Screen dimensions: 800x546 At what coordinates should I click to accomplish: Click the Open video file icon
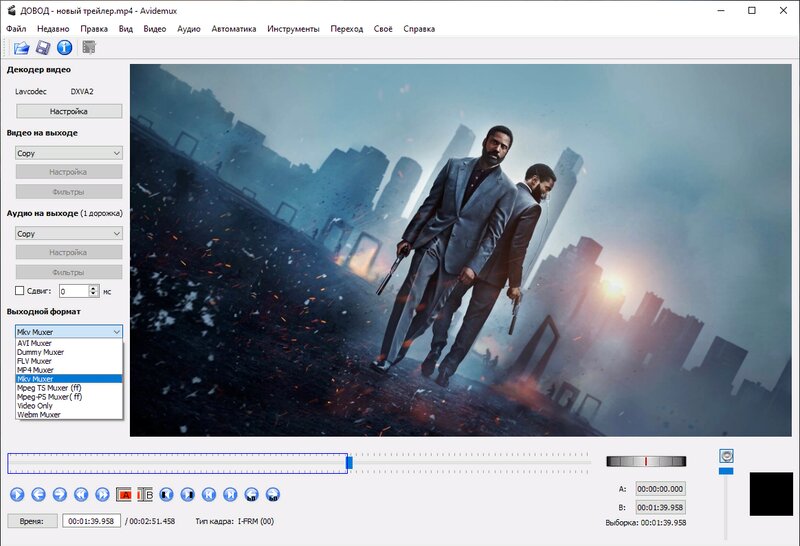pyautogui.click(x=22, y=47)
